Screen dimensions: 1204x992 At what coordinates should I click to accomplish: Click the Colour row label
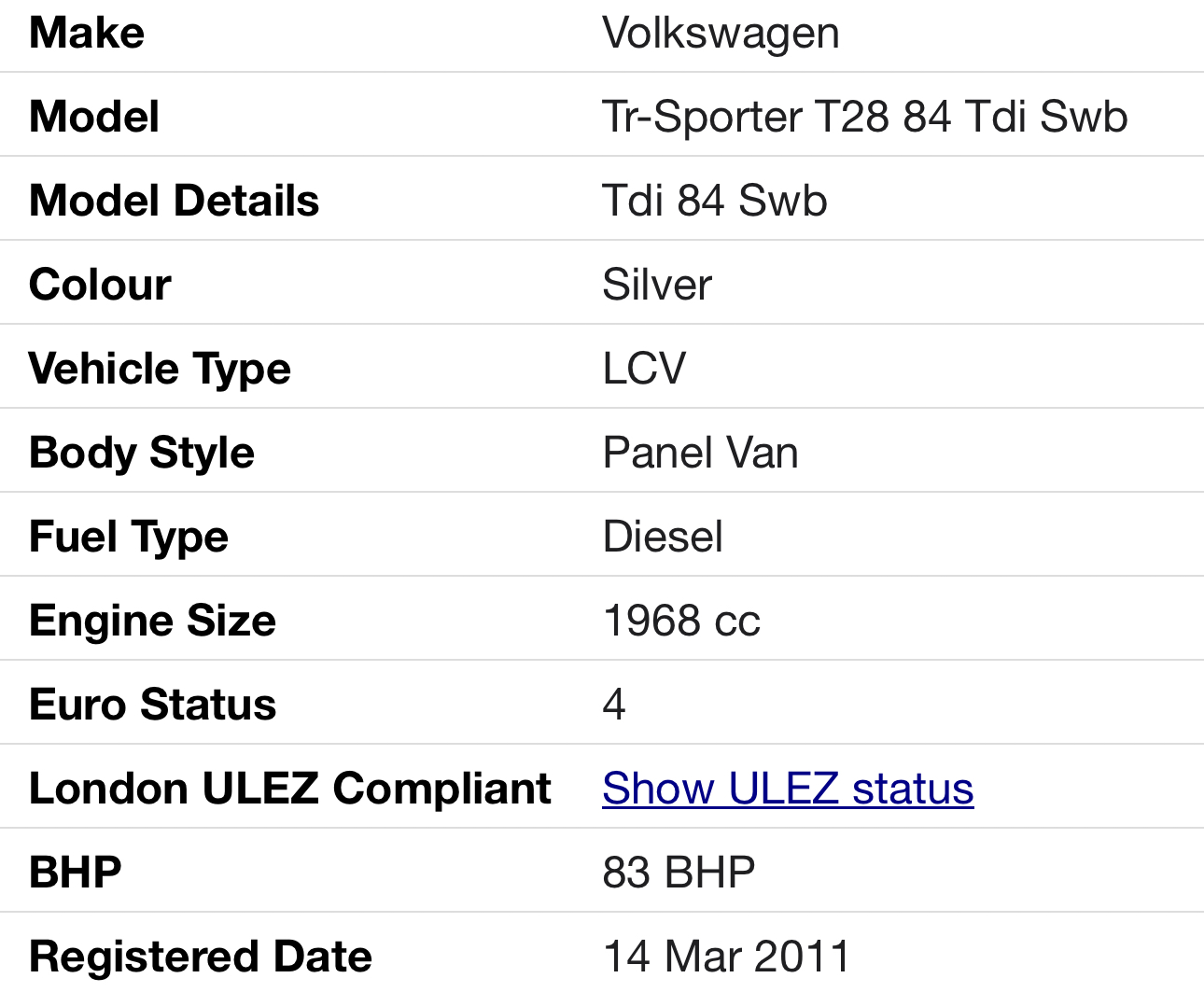(x=100, y=286)
